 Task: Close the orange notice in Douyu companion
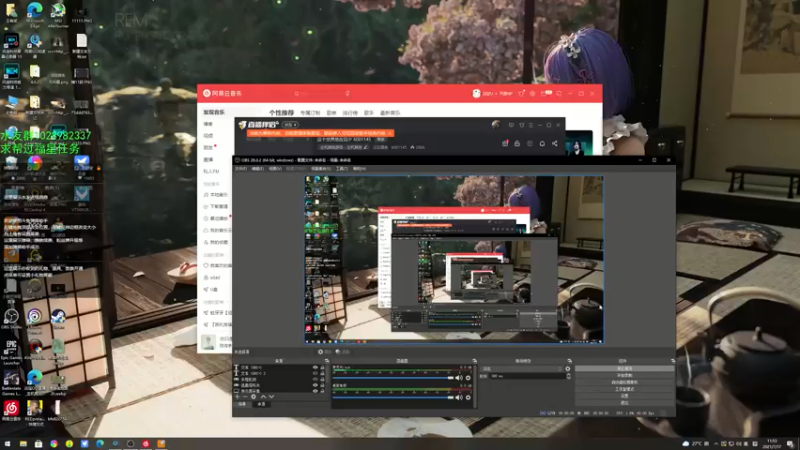coord(390,133)
